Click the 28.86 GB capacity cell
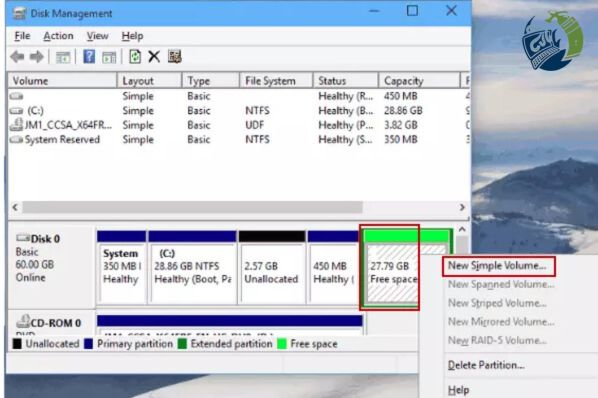This screenshot has width=598, height=398. 403,111
